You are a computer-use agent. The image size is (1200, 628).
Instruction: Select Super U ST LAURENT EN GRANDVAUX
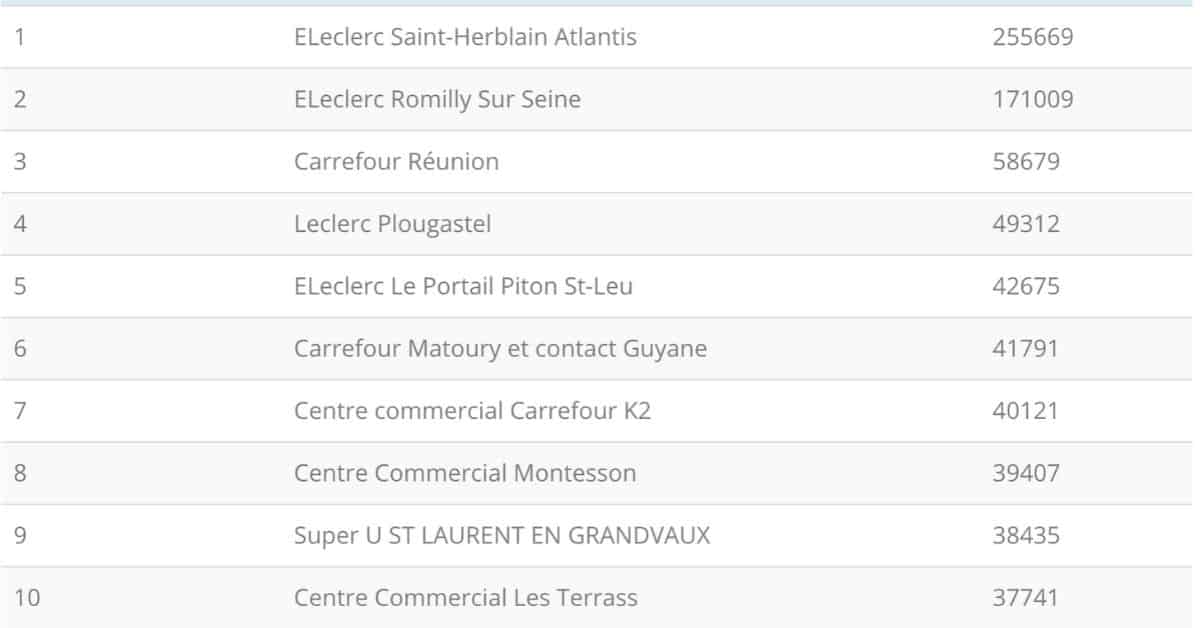[x=502, y=536]
